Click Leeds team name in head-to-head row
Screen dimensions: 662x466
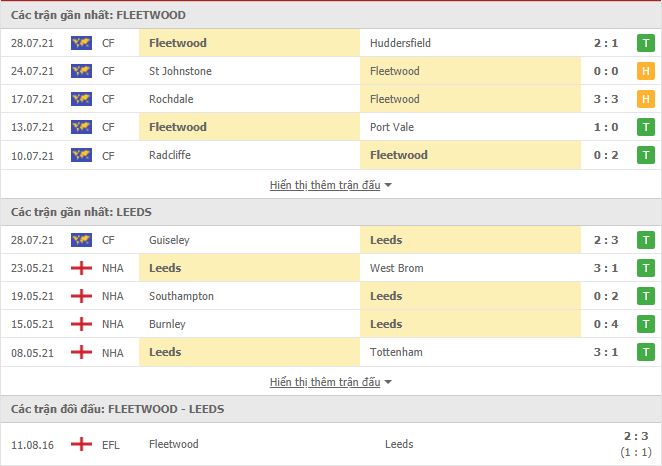pyautogui.click(x=399, y=444)
